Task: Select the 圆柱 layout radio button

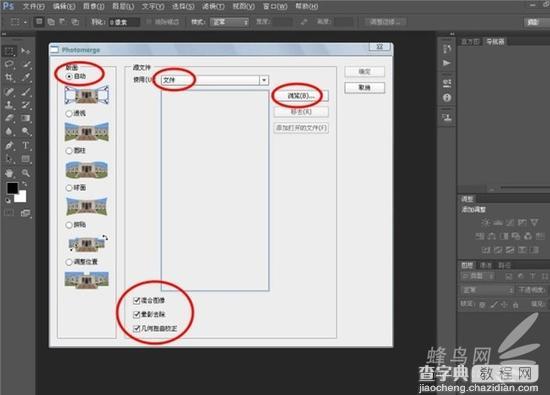Action: click(69, 150)
